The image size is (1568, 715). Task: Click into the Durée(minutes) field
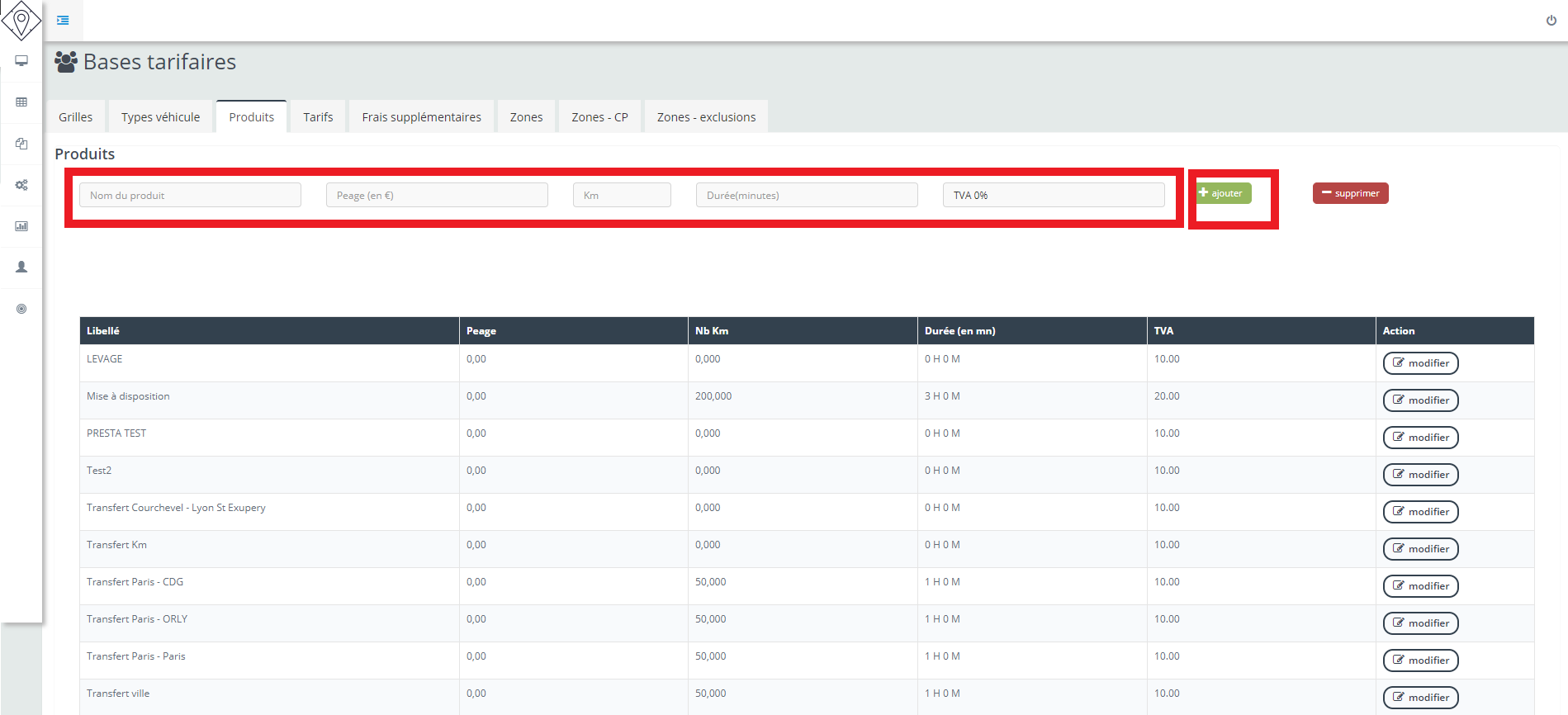(x=806, y=196)
